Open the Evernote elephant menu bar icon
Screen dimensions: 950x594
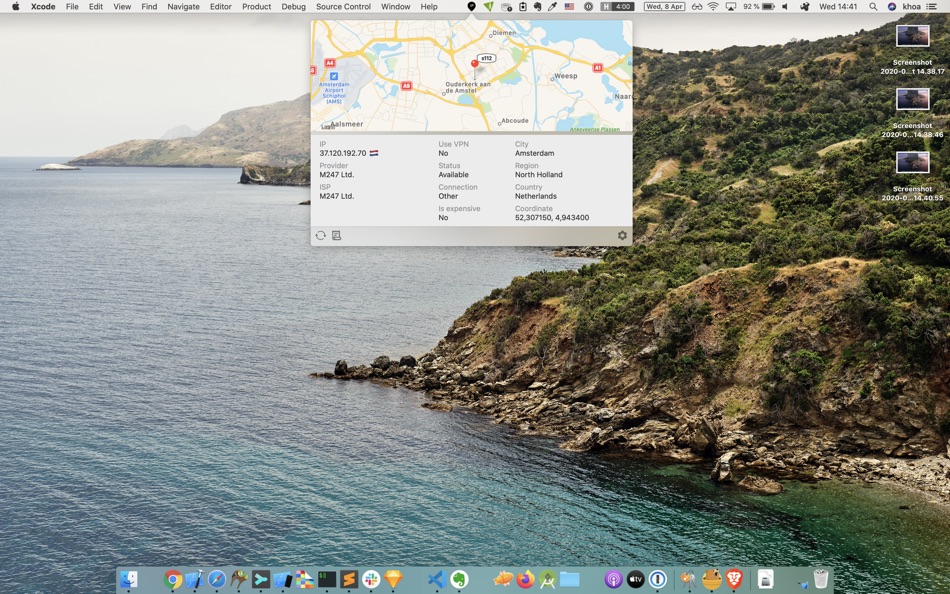point(537,7)
